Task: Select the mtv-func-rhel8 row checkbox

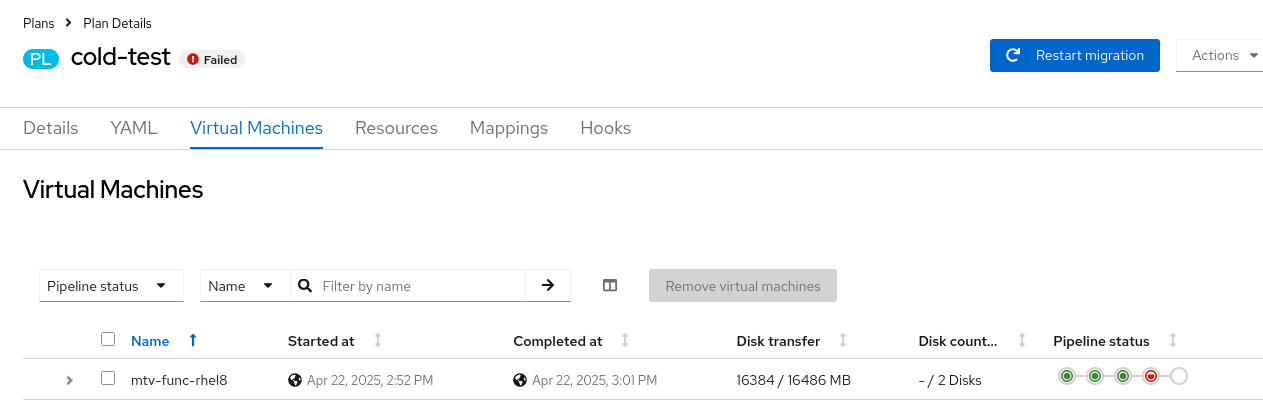Action: (x=108, y=379)
